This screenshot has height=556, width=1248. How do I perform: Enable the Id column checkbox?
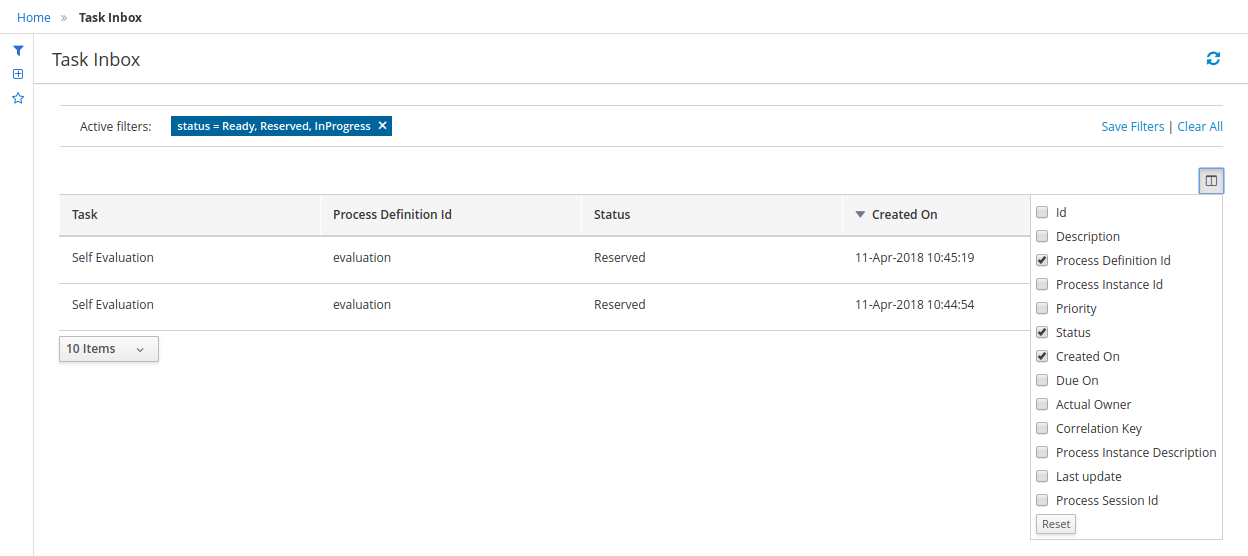pyautogui.click(x=1042, y=213)
